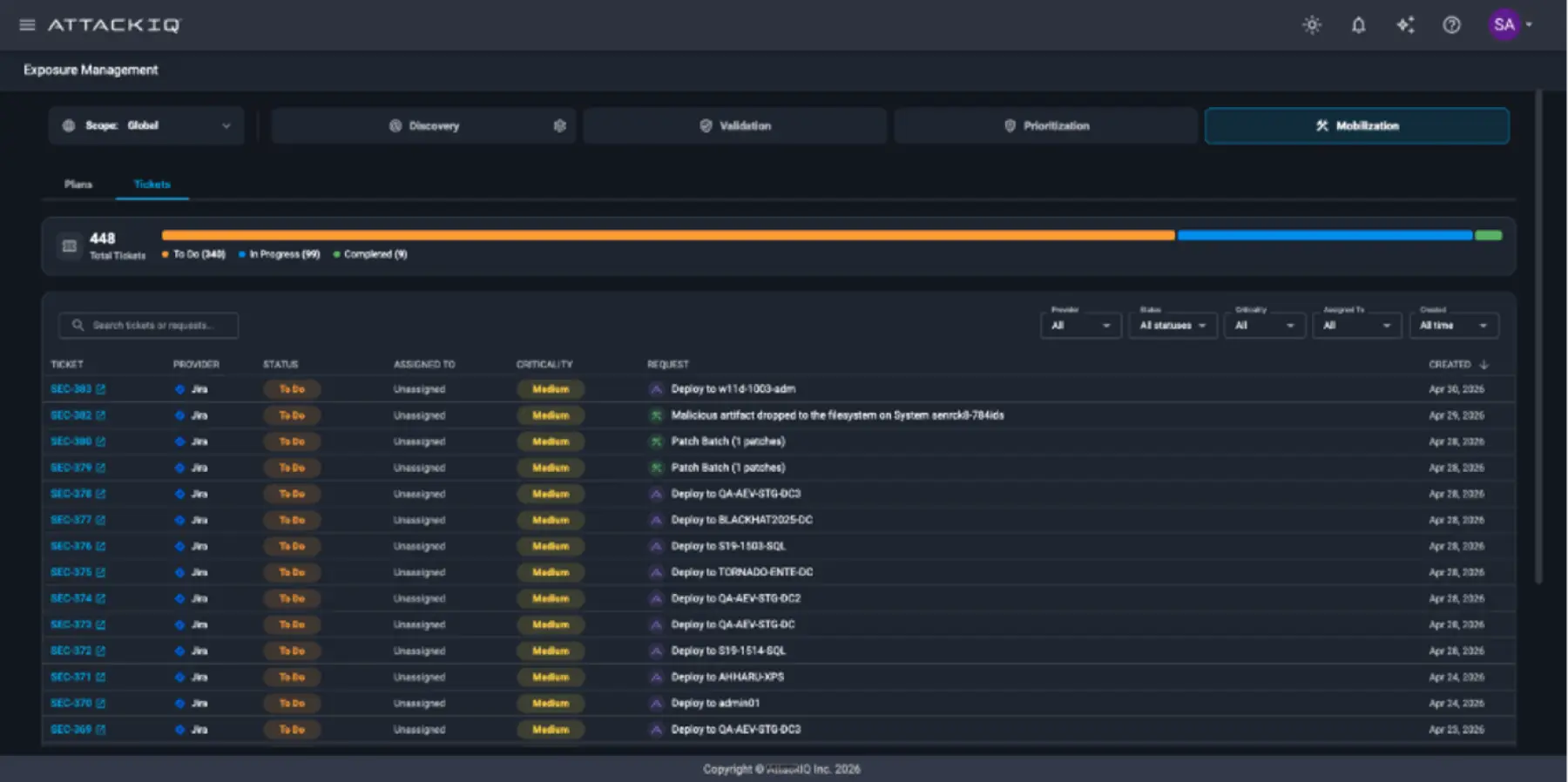Switch to the Discovery stage tab

pyautogui.click(x=423, y=125)
